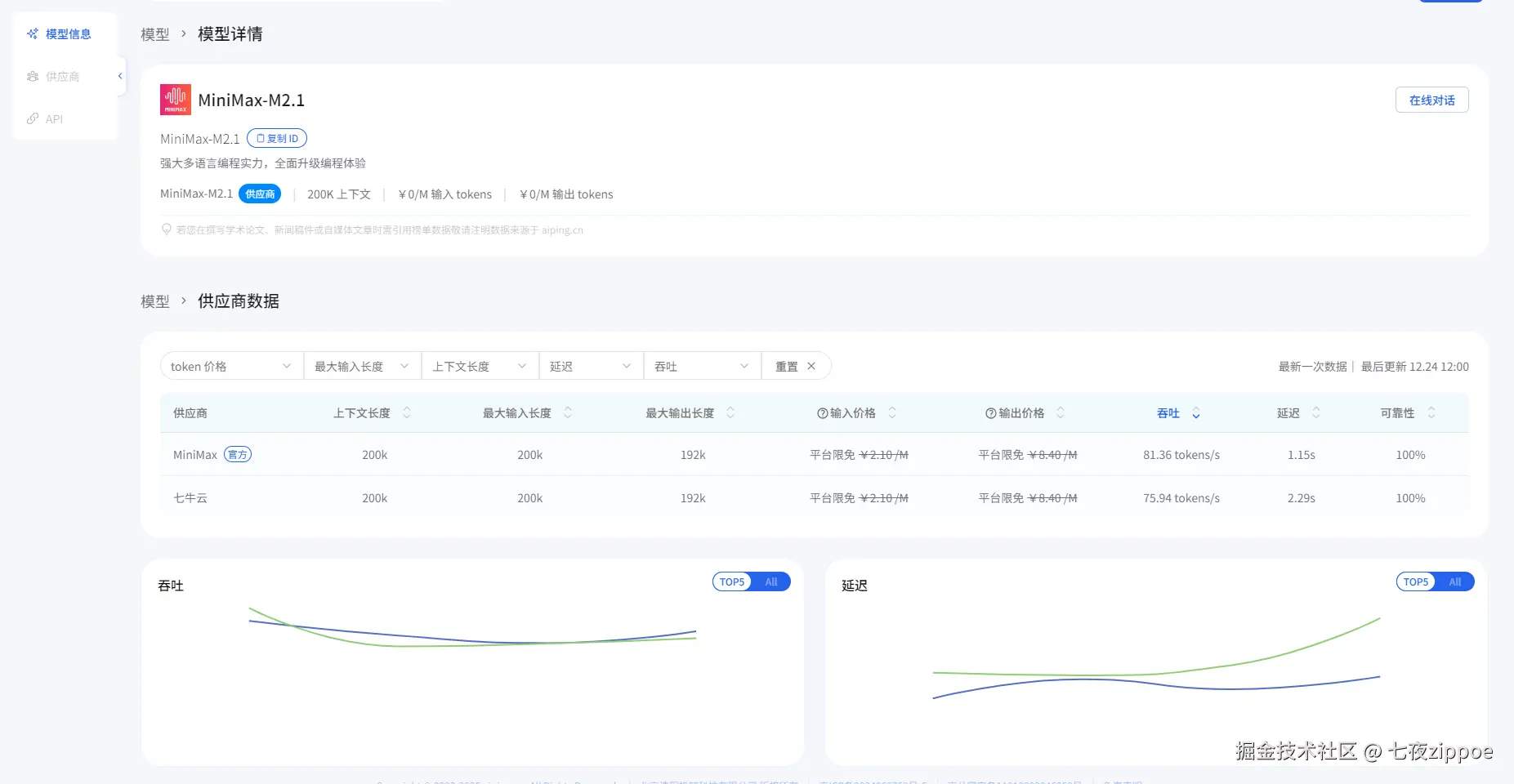Click the 模型详情 page heading

(x=230, y=34)
